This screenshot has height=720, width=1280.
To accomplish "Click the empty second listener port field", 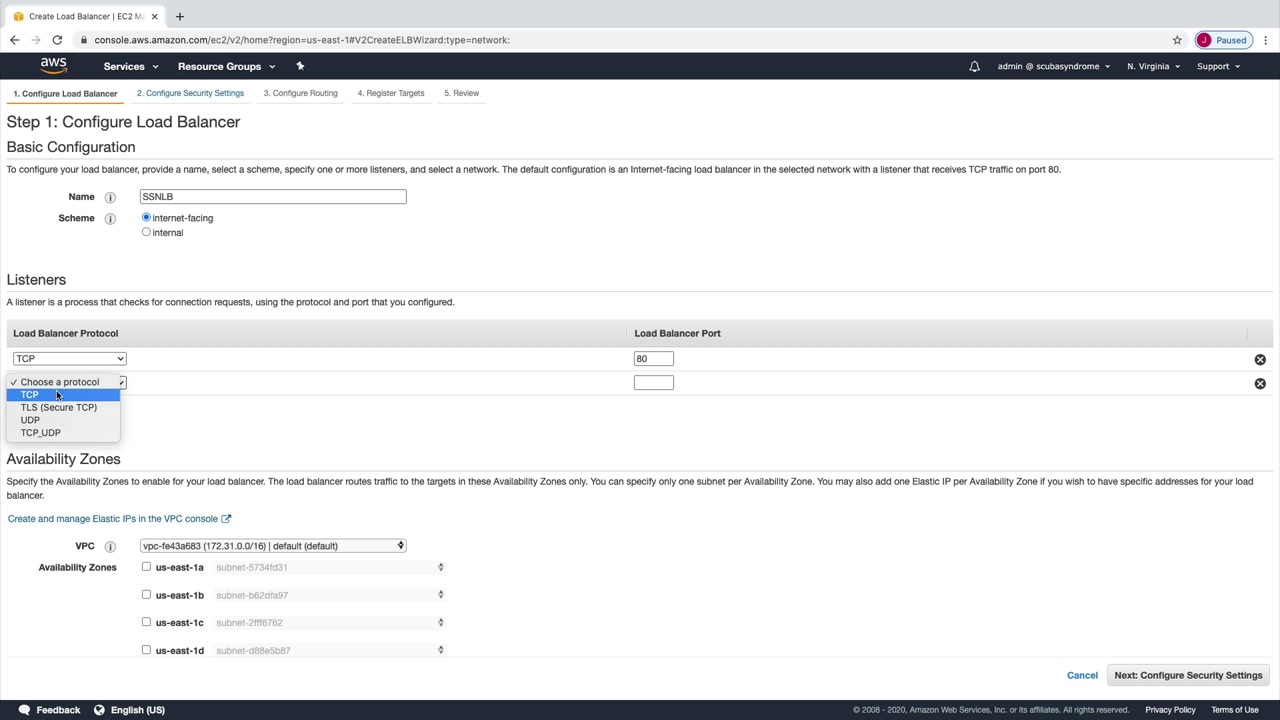I will tap(654, 383).
